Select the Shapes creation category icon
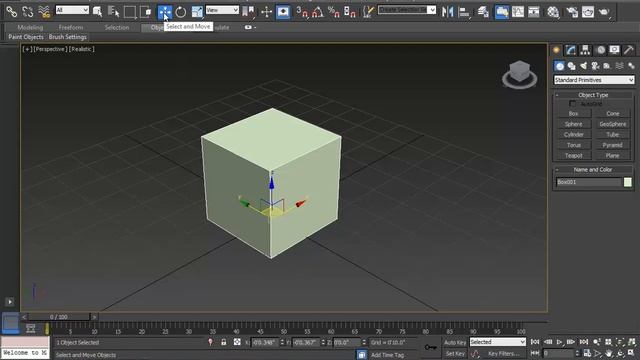This screenshot has width=640, height=360. [x=571, y=66]
